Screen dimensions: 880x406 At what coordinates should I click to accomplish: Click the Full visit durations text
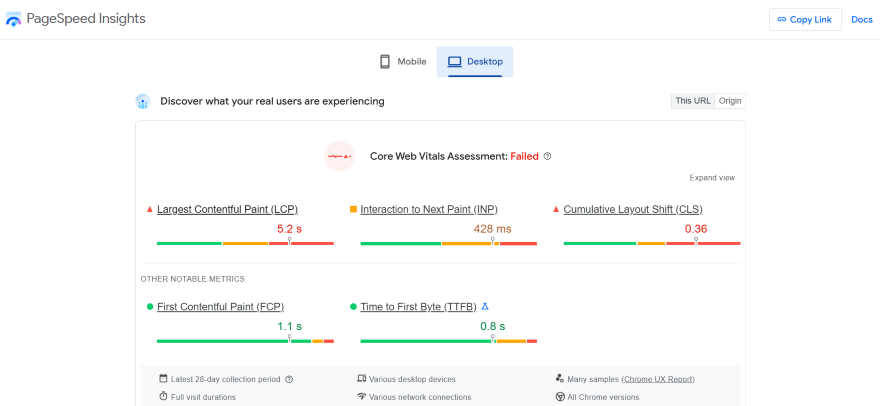[x=203, y=397]
